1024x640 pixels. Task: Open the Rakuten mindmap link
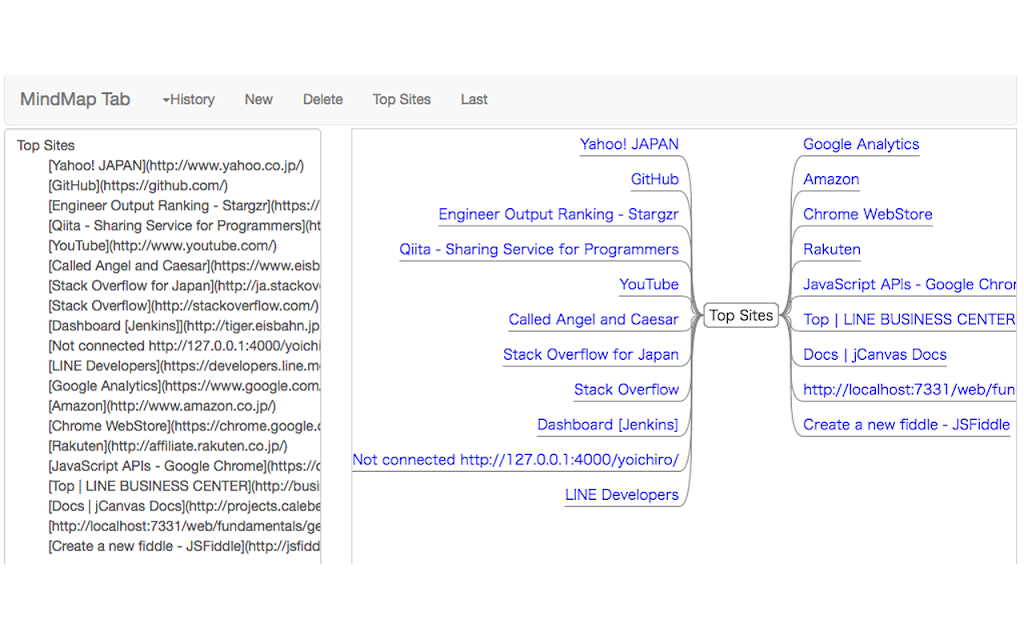(x=832, y=249)
